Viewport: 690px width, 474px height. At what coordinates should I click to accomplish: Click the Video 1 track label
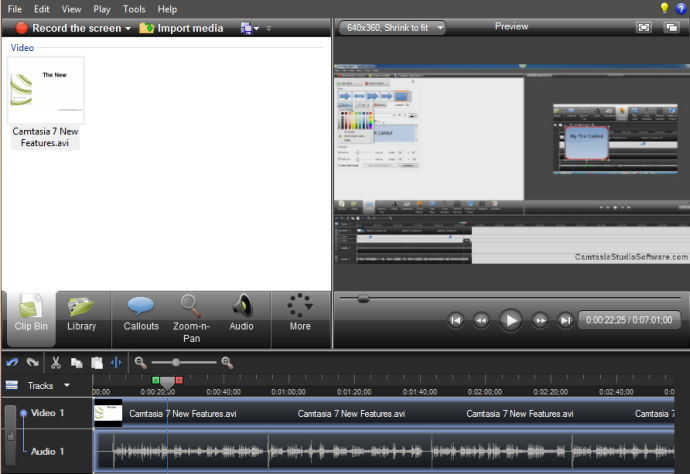pos(47,413)
